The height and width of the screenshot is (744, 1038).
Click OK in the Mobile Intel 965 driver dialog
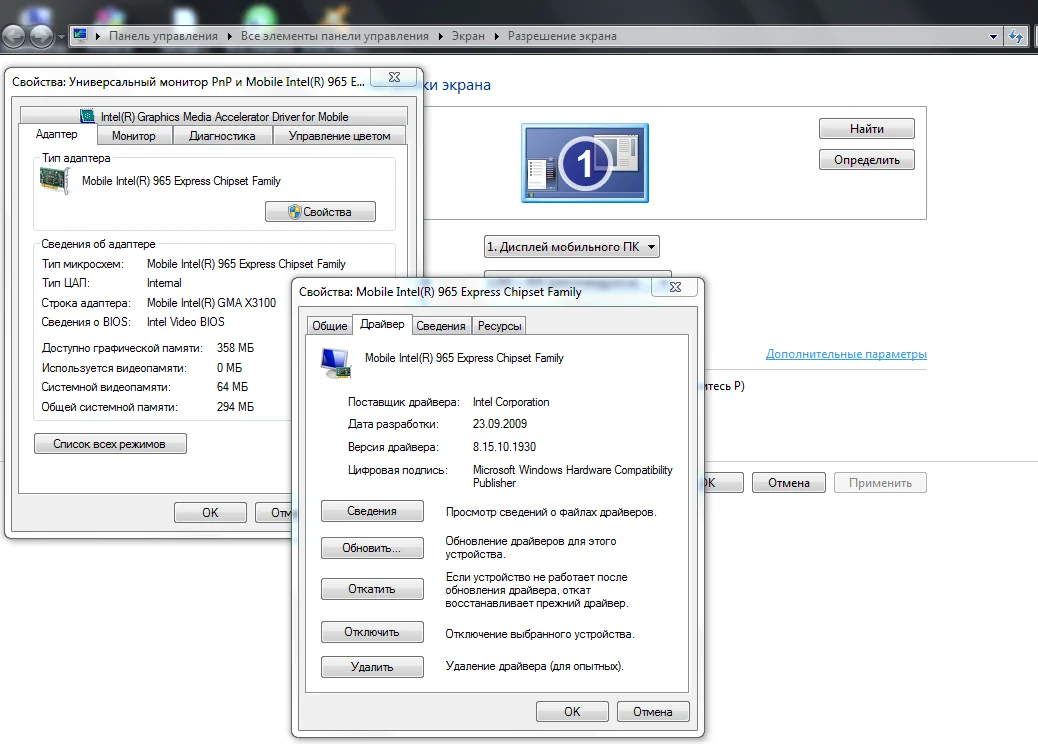click(572, 712)
